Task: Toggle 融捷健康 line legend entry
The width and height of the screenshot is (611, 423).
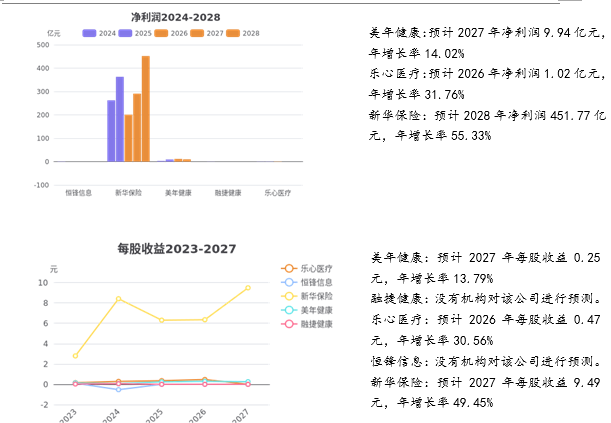Action: (307, 324)
